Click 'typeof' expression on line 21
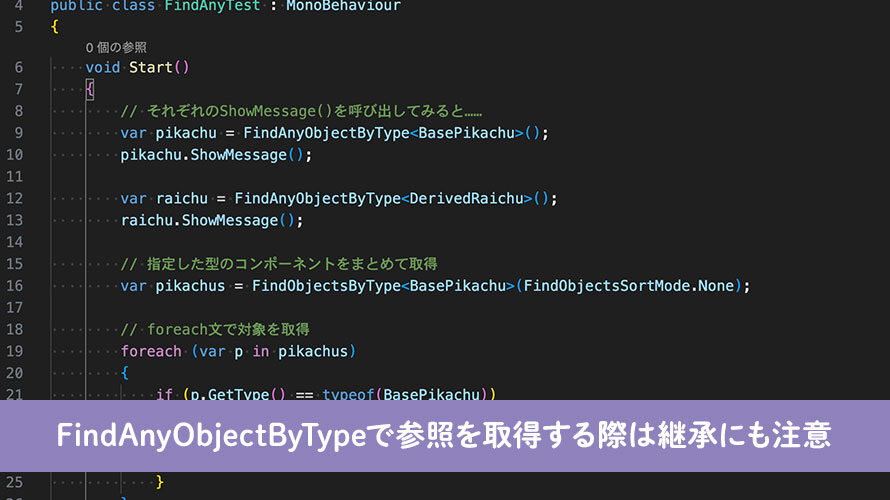 pos(348,394)
